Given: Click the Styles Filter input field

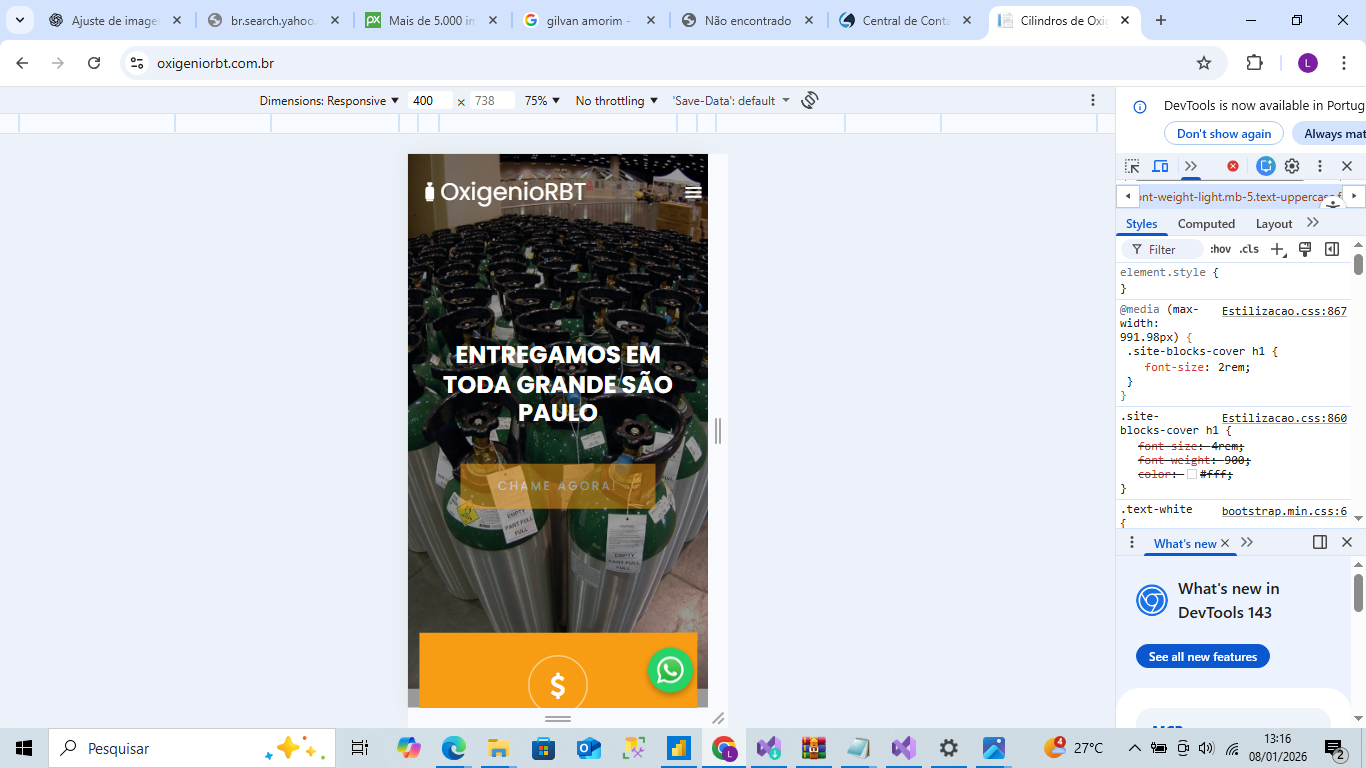Looking at the screenshot, I should (x=1166, y=249).
